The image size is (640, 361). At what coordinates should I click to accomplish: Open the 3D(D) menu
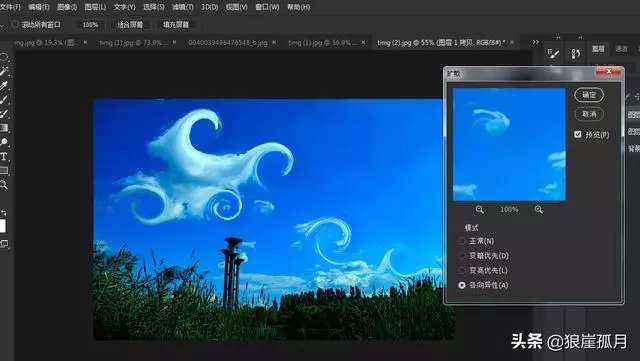click(210, 7)
